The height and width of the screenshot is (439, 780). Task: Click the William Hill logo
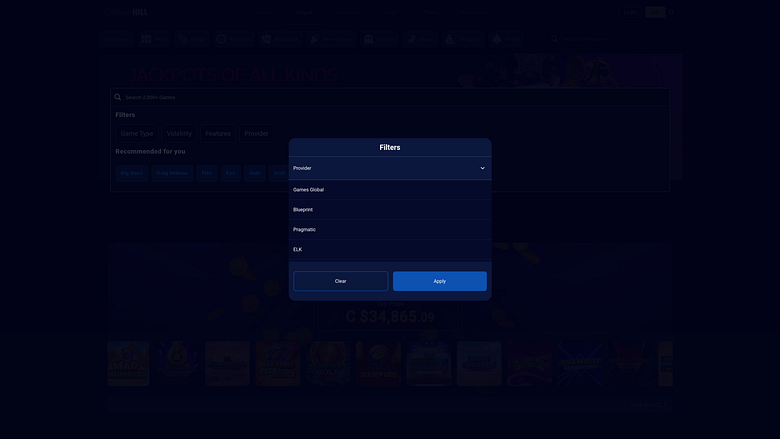coord(127,12)
